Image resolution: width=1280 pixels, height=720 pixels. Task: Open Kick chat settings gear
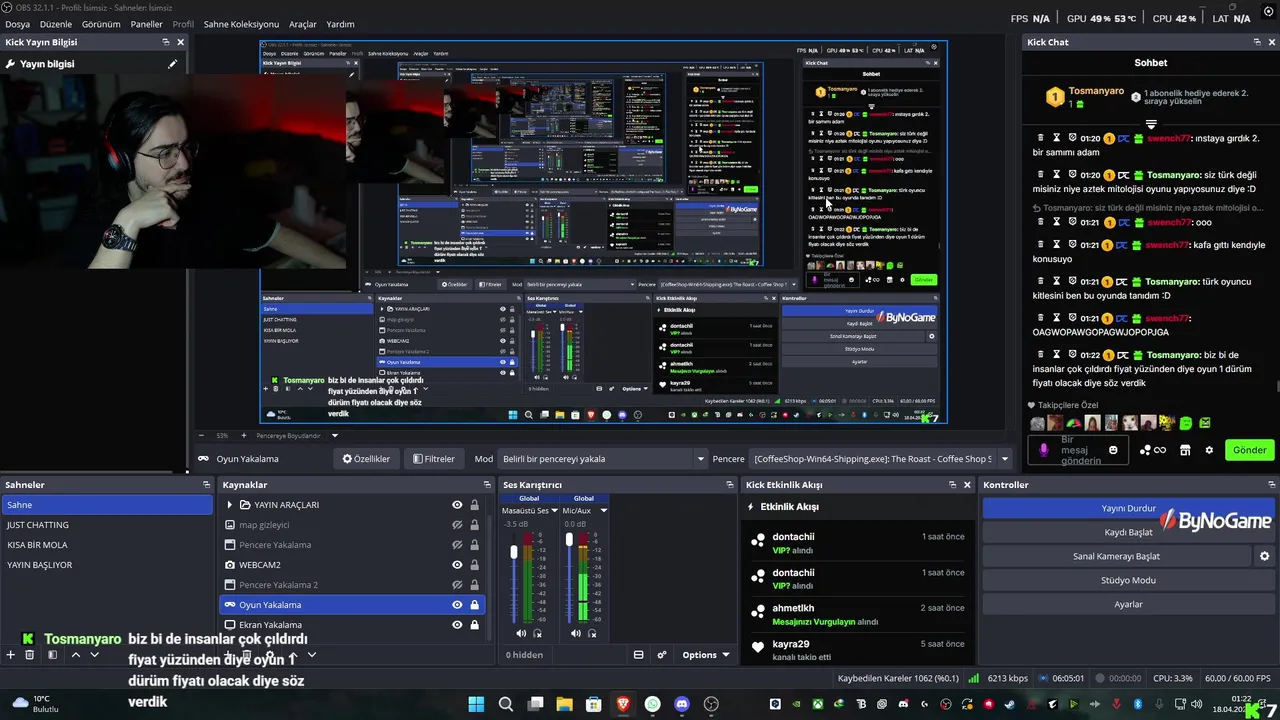tap(1209, 450)
